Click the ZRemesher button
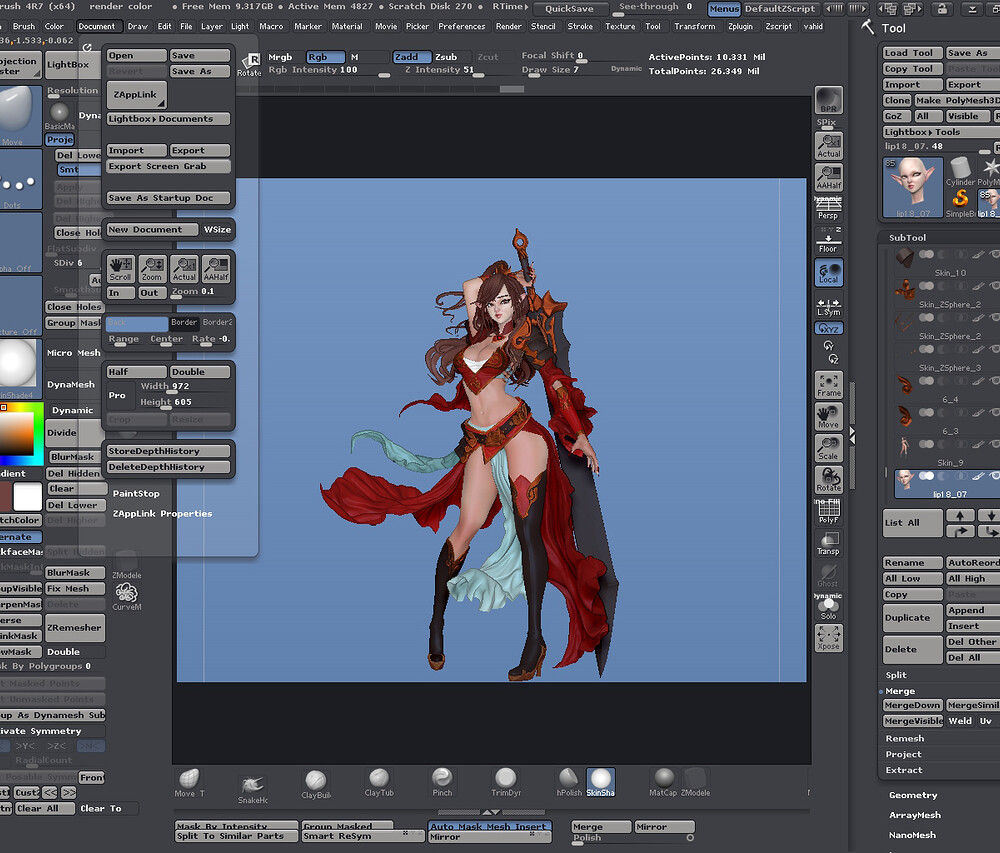The height and width of the screenshot is (853, 1000). (x=74, y=627)
